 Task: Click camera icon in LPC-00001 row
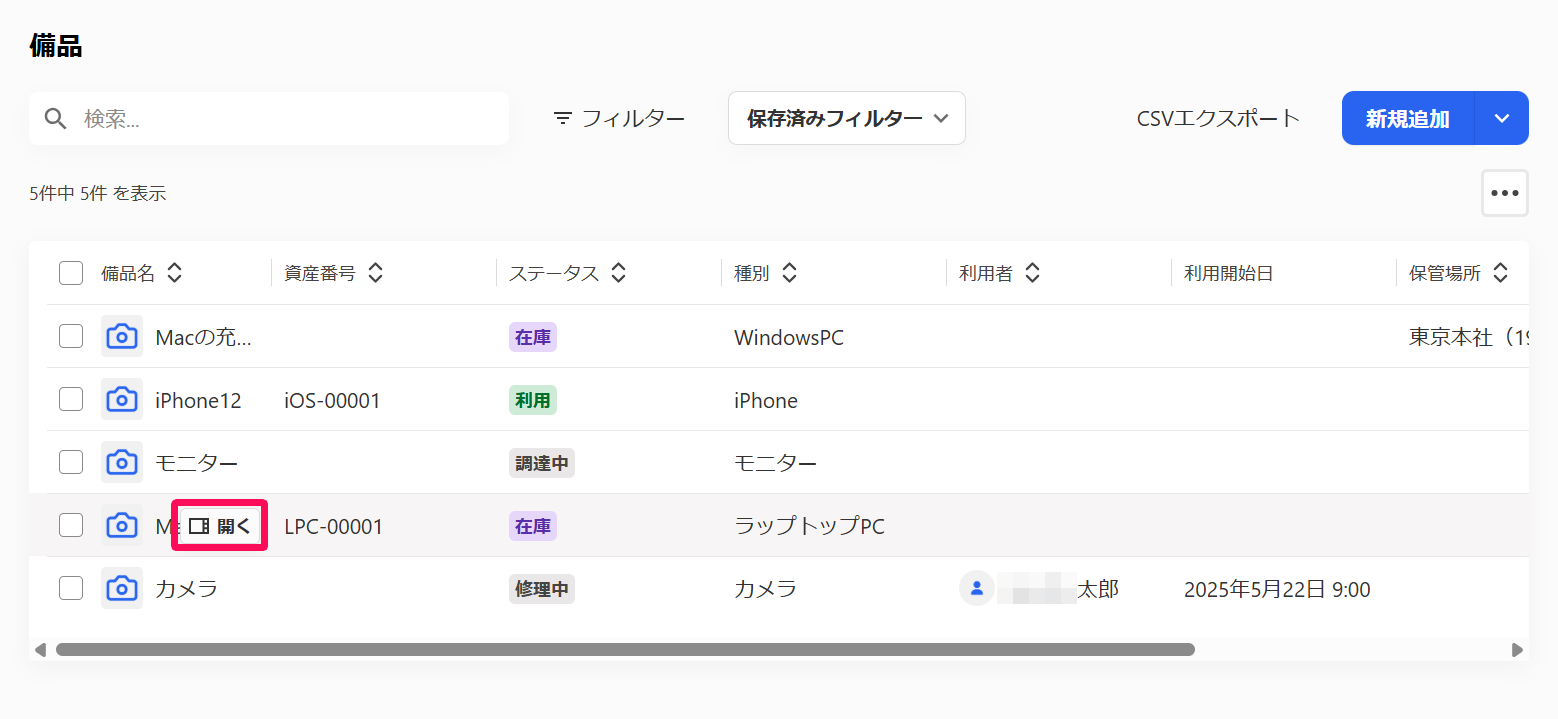122,526
